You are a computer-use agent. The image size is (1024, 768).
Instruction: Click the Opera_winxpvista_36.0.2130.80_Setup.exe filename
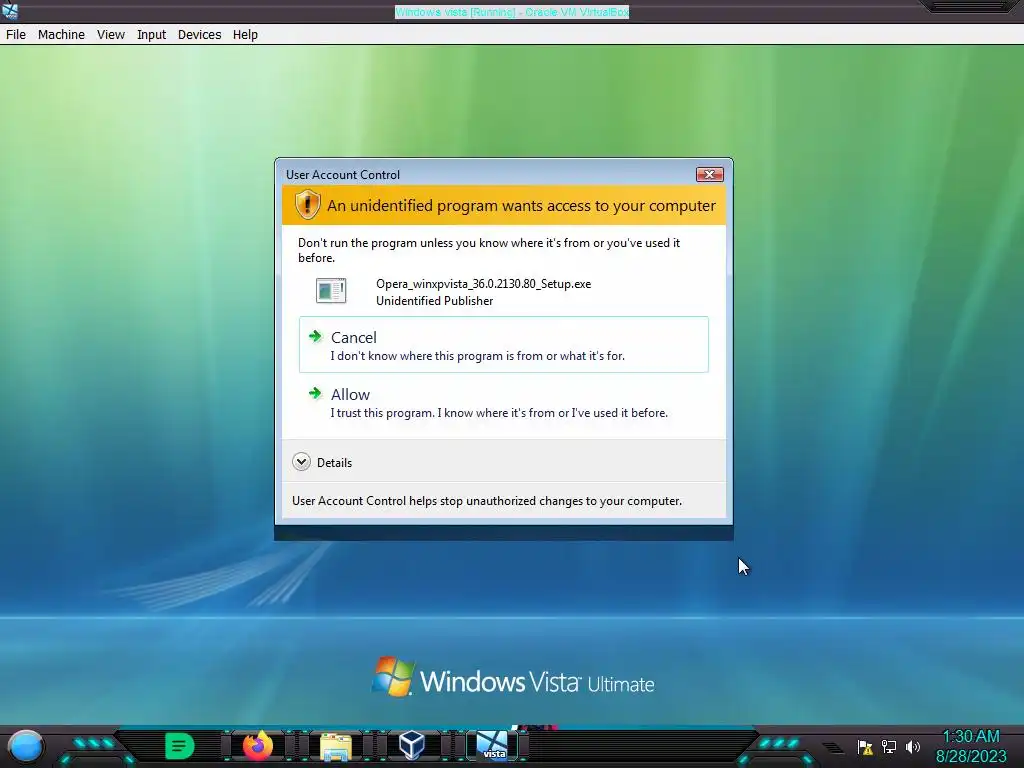click(x=483, y=284)
